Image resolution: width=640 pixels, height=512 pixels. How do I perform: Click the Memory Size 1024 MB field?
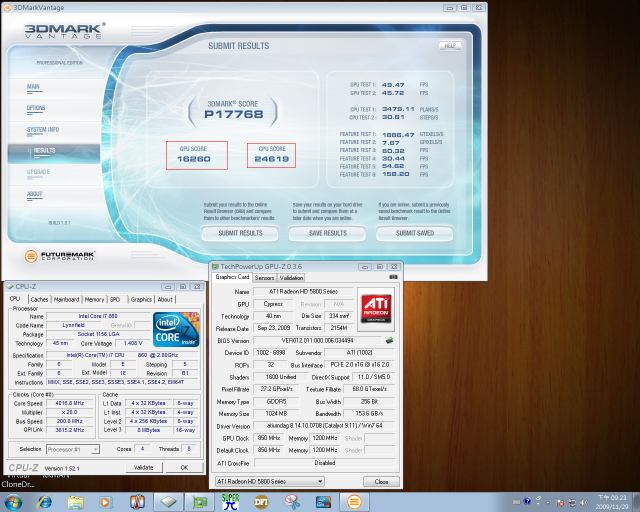click(276, 414)
